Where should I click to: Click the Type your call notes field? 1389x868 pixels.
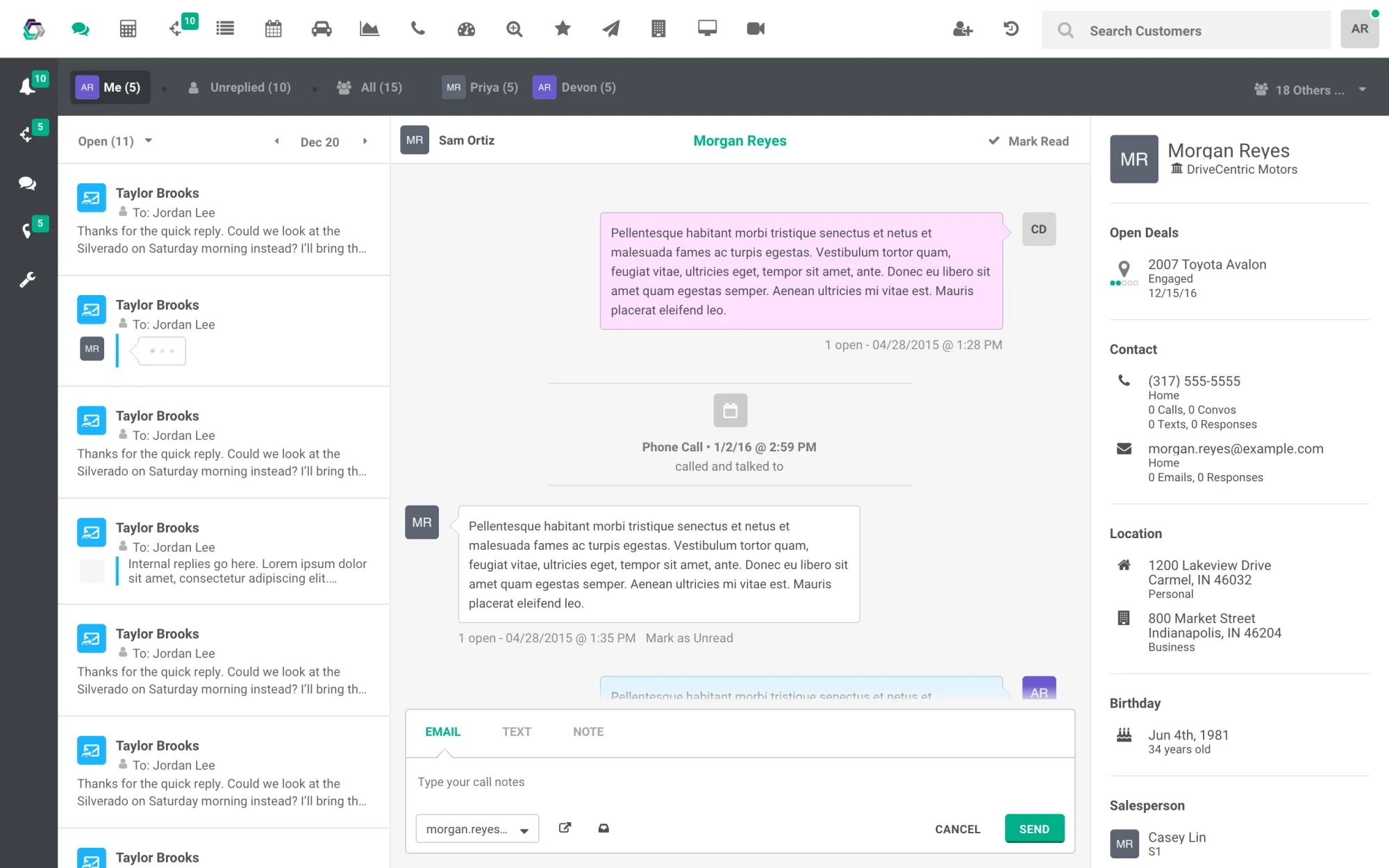(x=740, y=782)
